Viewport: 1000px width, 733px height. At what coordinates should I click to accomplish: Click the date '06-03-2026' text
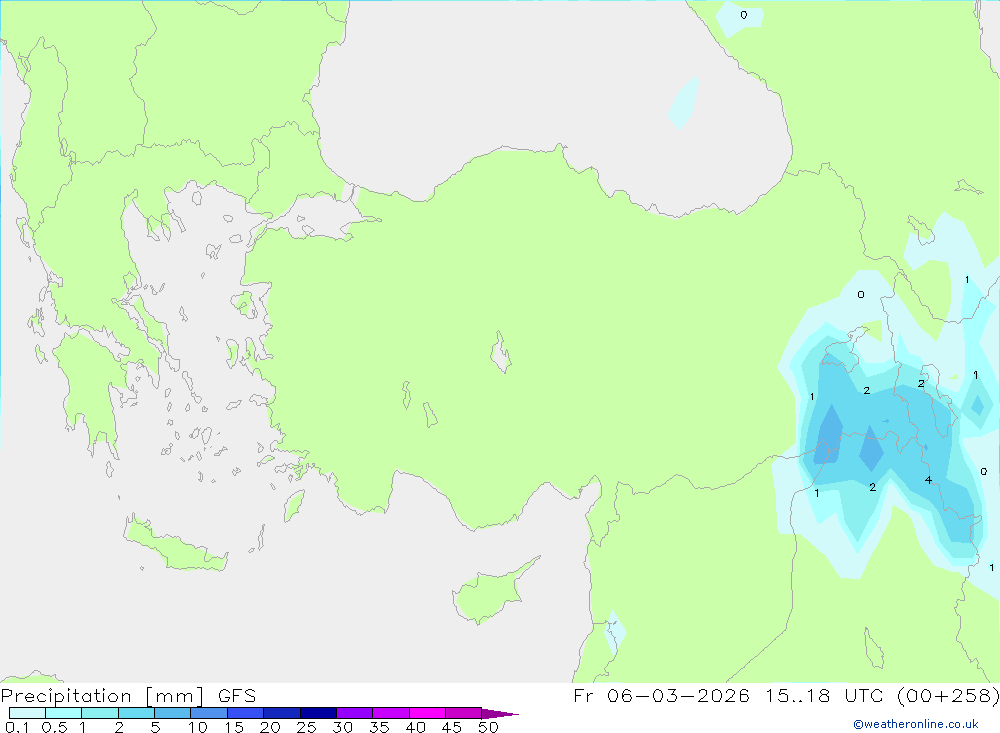(x=678, y=696)
